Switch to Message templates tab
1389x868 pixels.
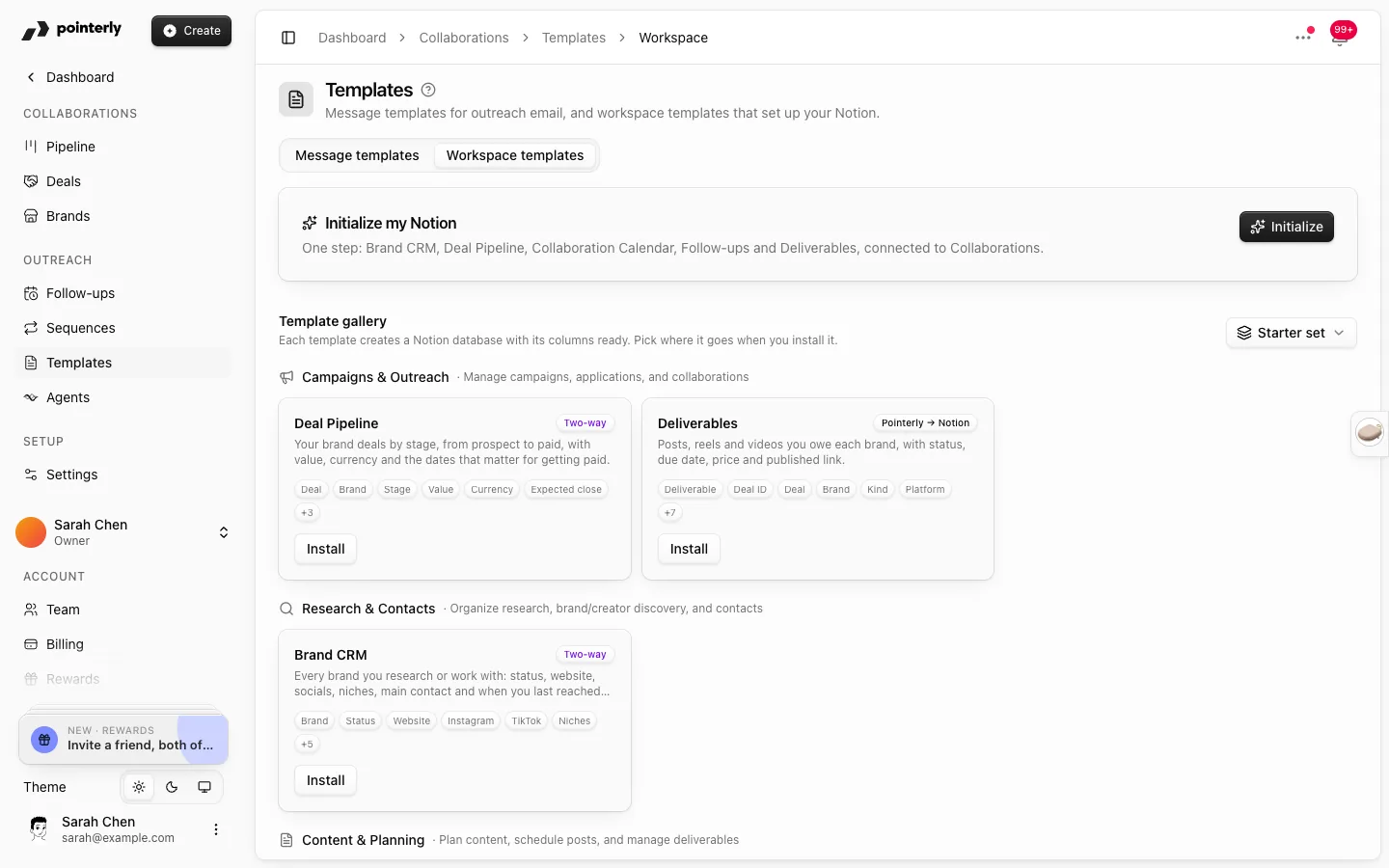coord(357,155)
